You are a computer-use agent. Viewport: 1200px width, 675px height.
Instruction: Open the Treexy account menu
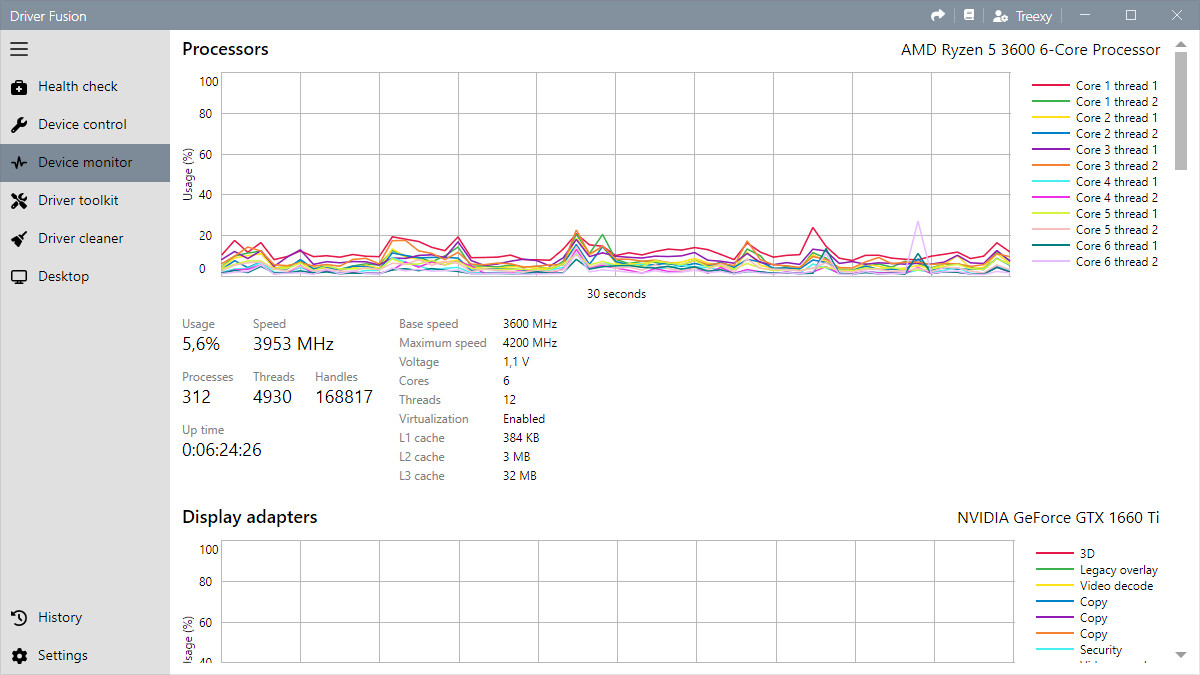(1022, 16)
